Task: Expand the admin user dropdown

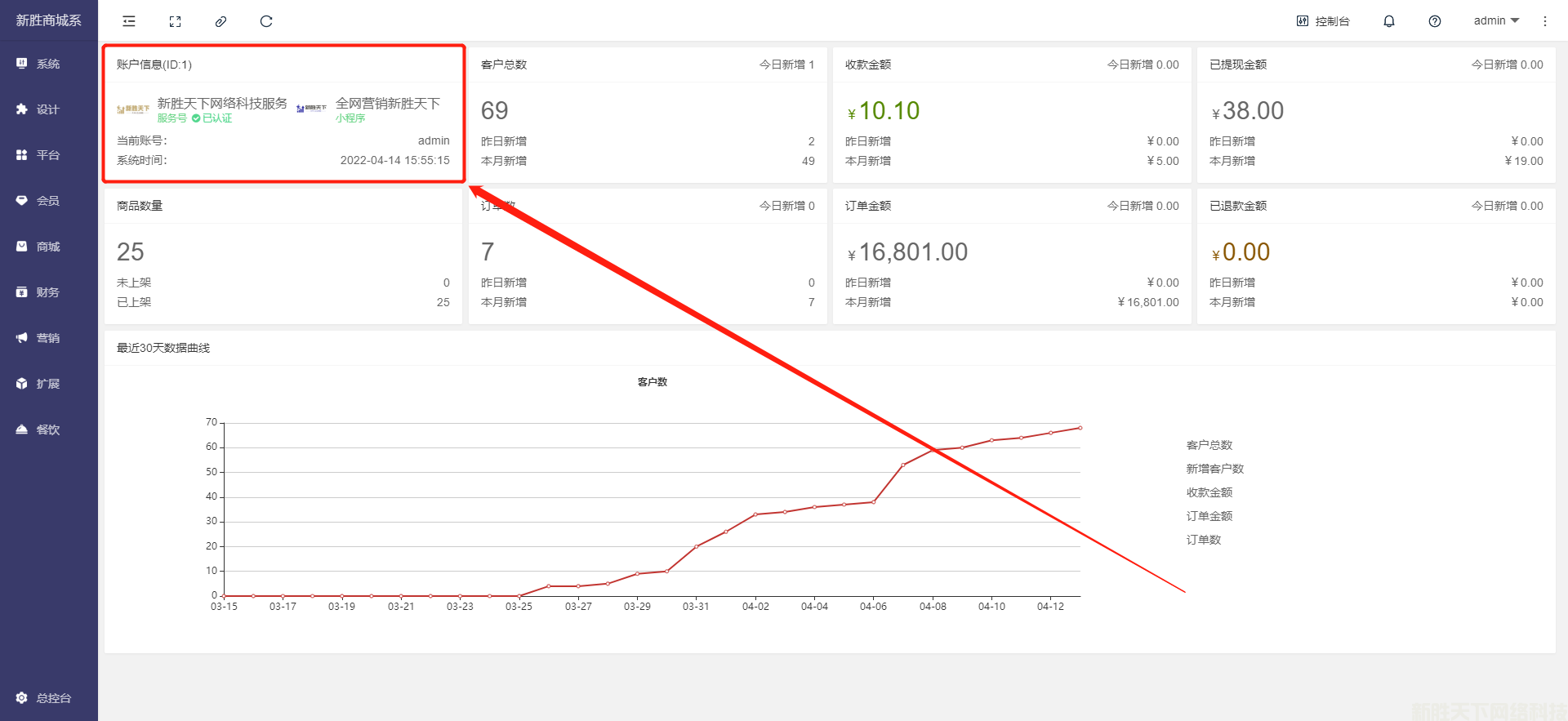Action: tap(1495, 21)
